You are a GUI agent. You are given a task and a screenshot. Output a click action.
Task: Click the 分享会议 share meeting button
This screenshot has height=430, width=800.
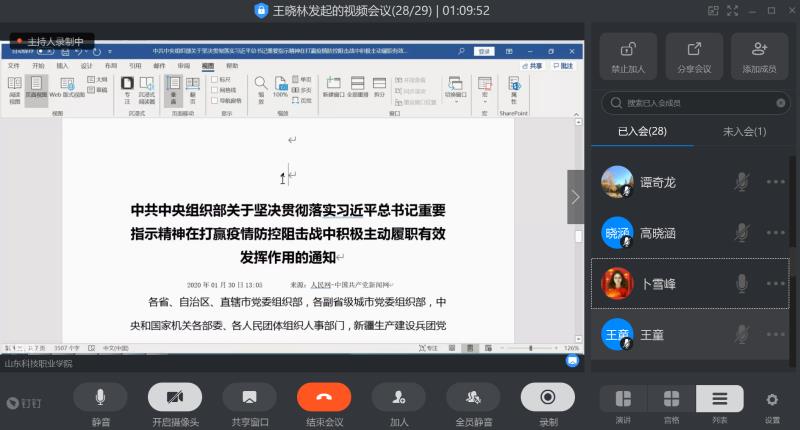(x=694, y=56)
